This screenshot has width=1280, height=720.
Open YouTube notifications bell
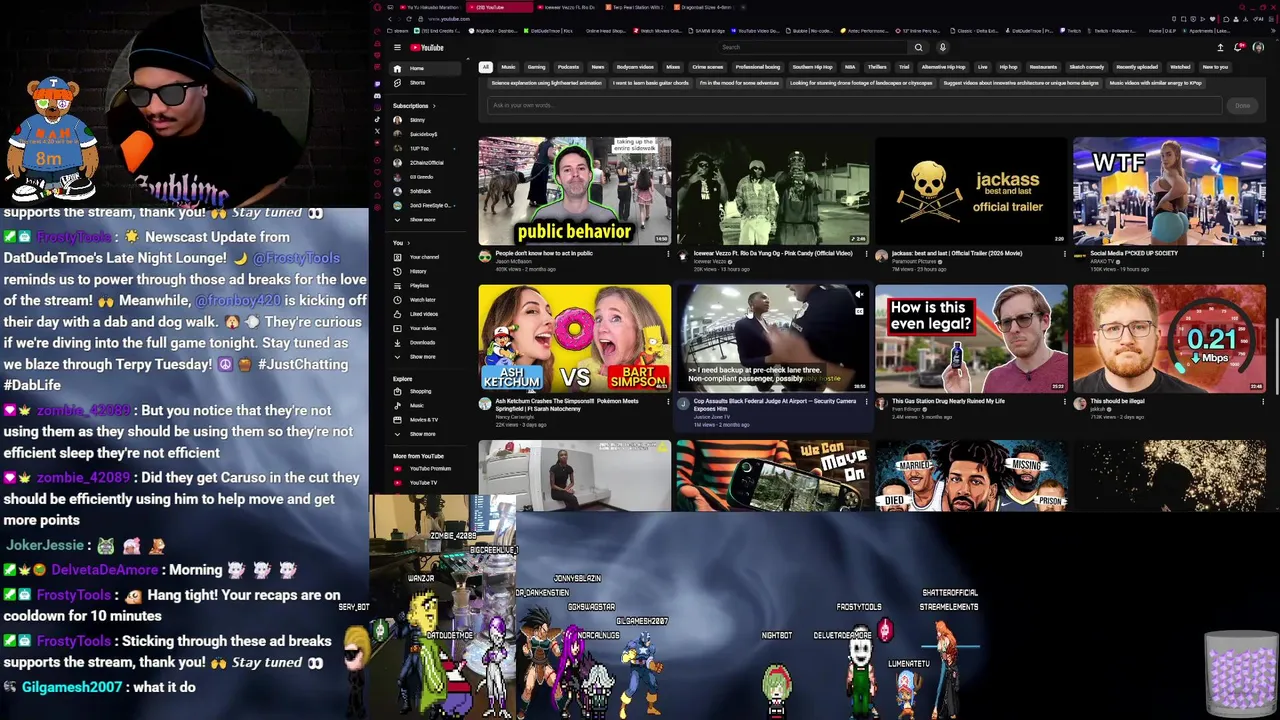coord(1238,47)
